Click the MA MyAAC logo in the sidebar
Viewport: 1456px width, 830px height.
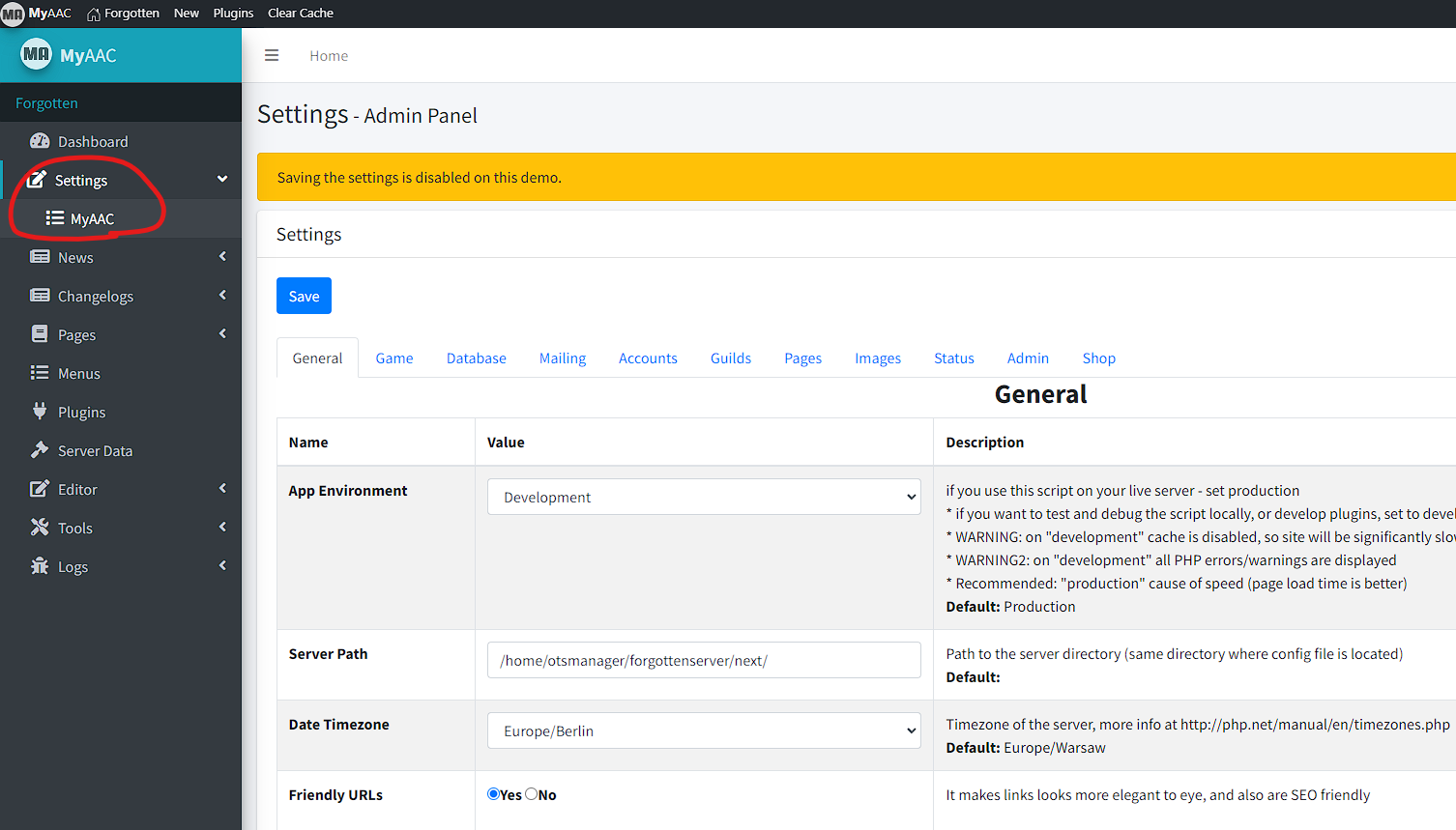pyautogui.click(x=36, y=55)
